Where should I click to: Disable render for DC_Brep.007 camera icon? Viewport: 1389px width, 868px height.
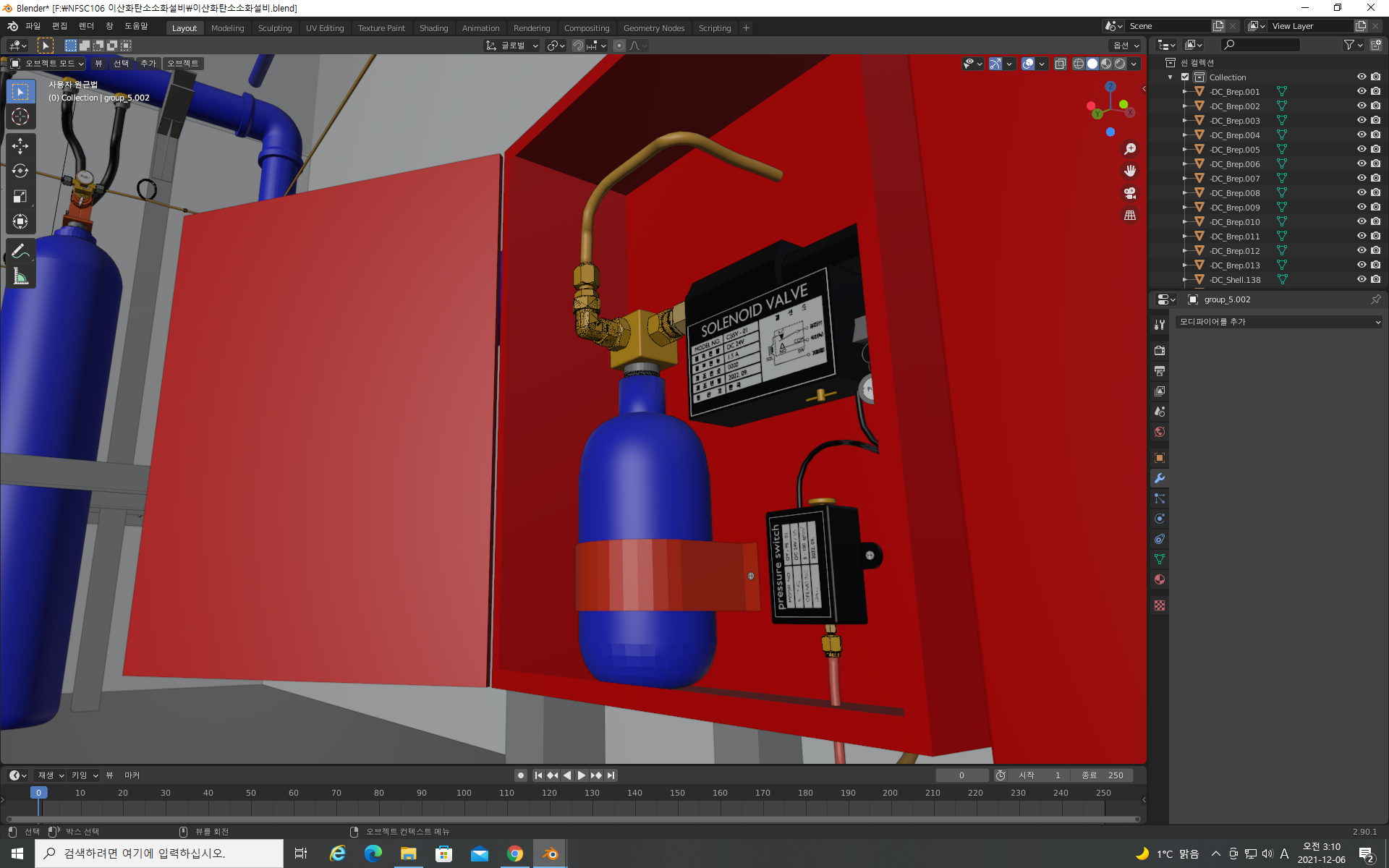click(x=1375, y=178)
